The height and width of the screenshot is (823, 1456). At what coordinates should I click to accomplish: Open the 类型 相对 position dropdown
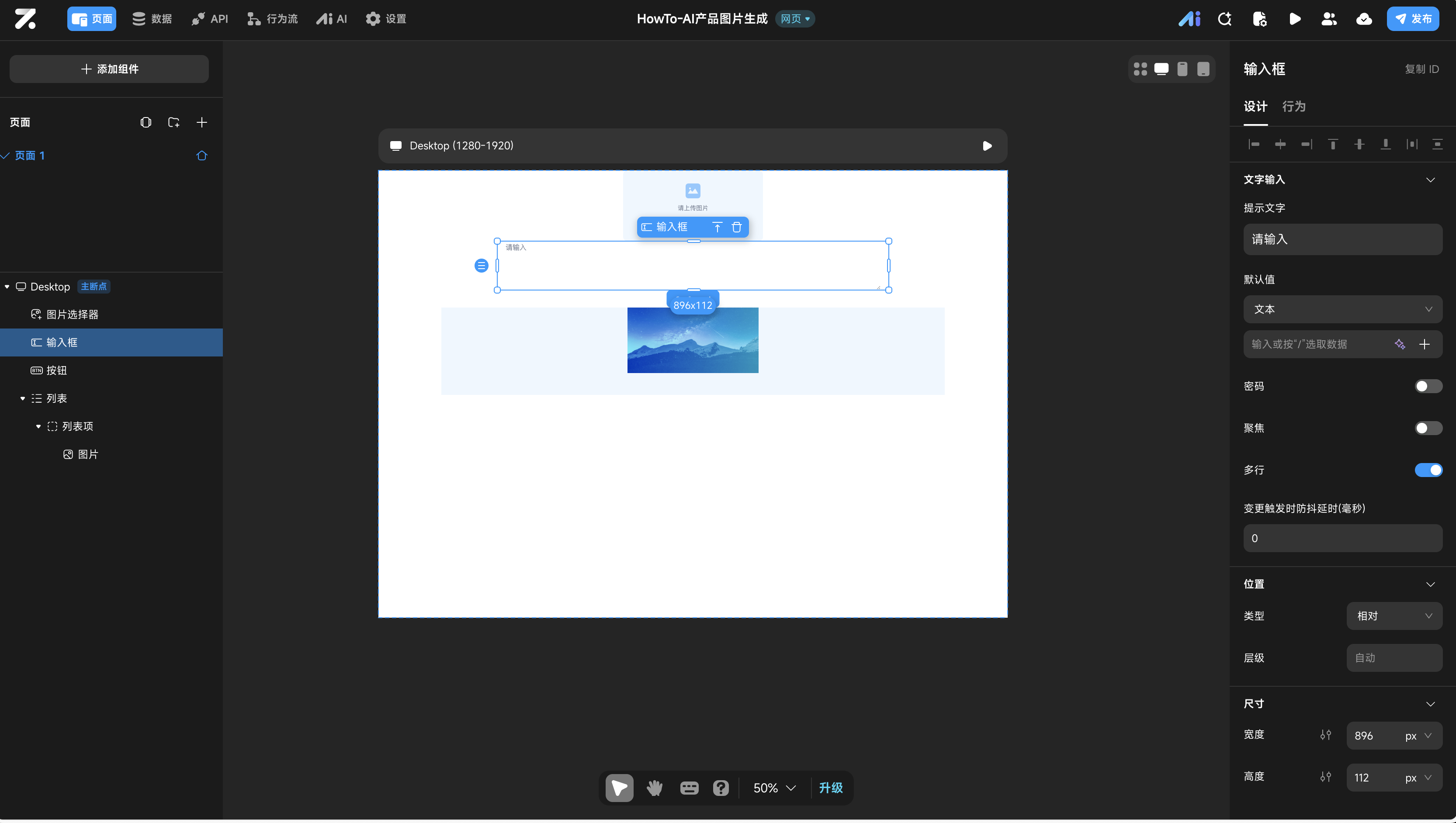[1394, 616]
